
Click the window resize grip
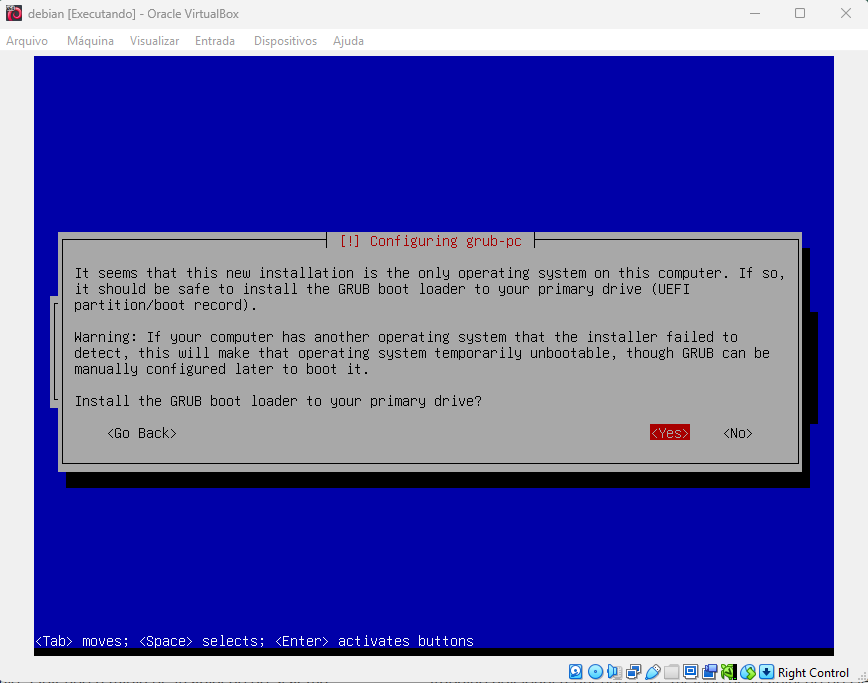coord(862,676)
